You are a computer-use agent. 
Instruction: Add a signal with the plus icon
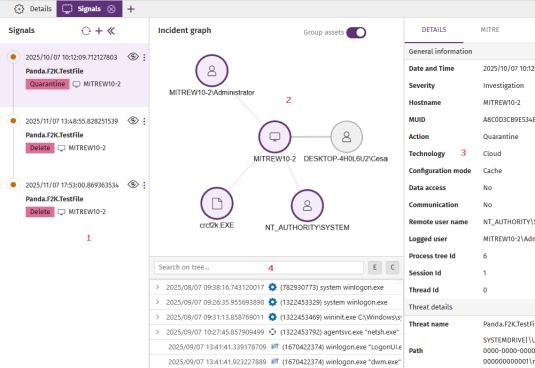(99, 31)
